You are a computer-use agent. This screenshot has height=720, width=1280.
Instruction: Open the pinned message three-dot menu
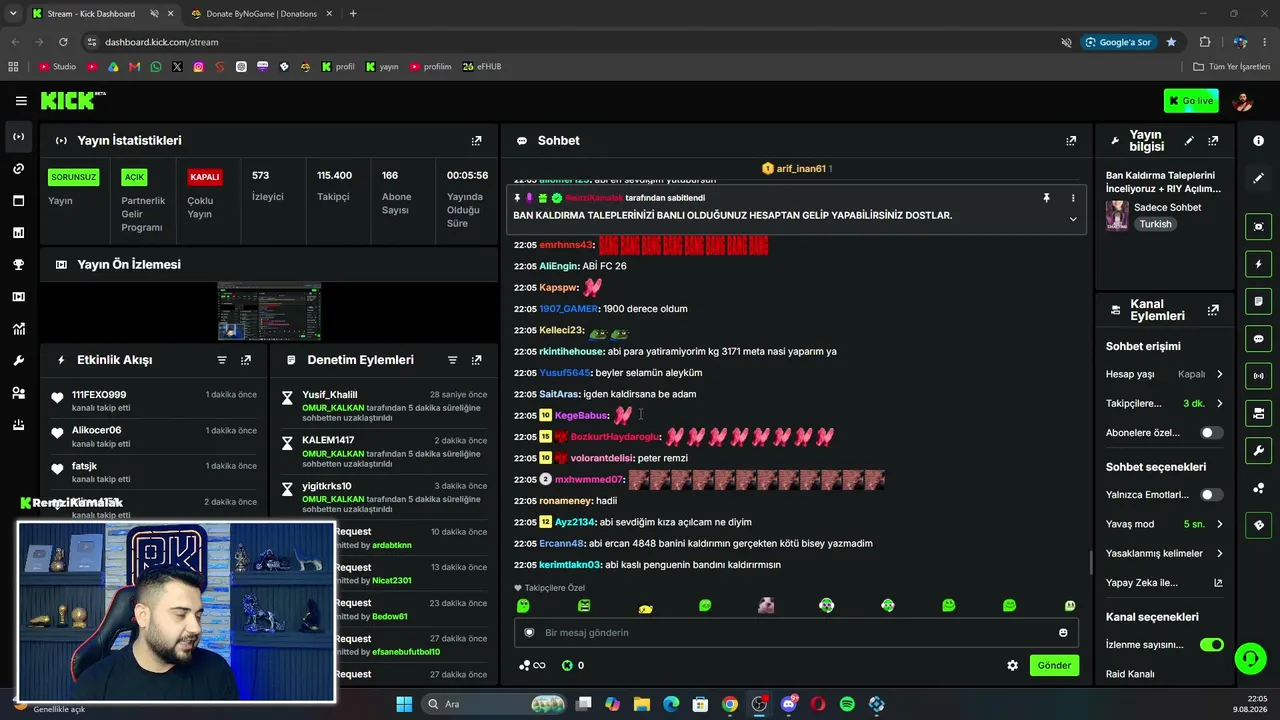click(x=1073, y=198)
